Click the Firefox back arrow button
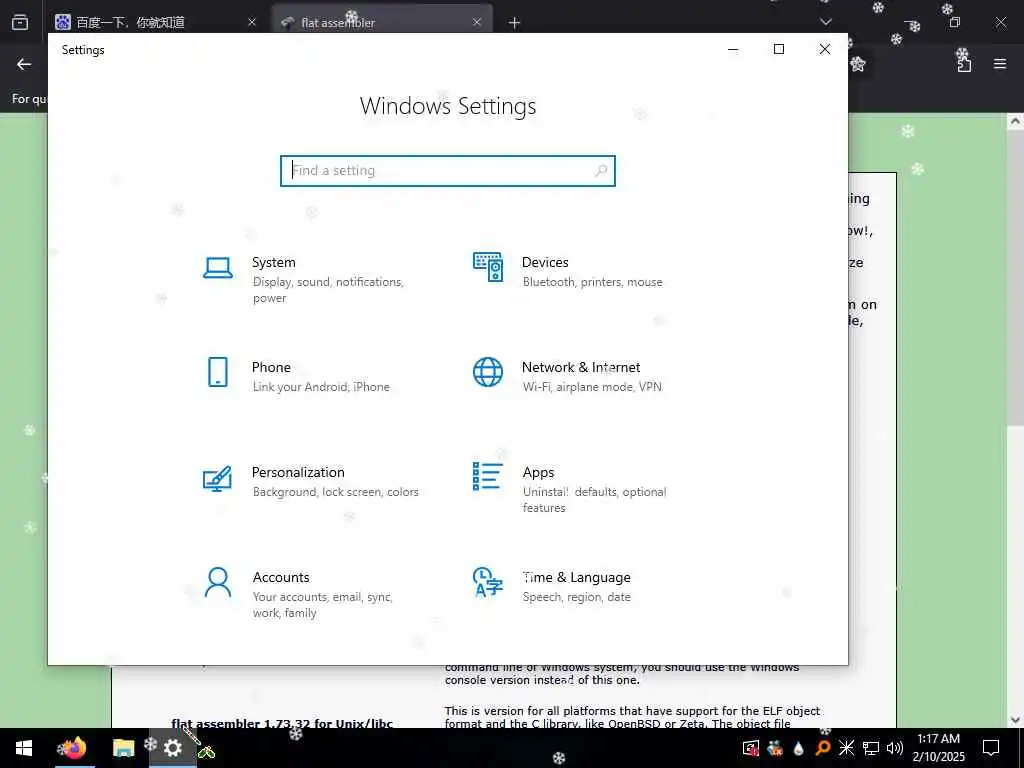The image size is (1024, 768). point(24,64)
